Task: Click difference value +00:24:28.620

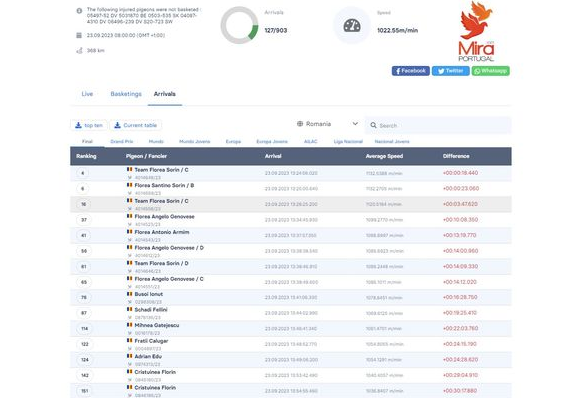Action: click(460, 360)
